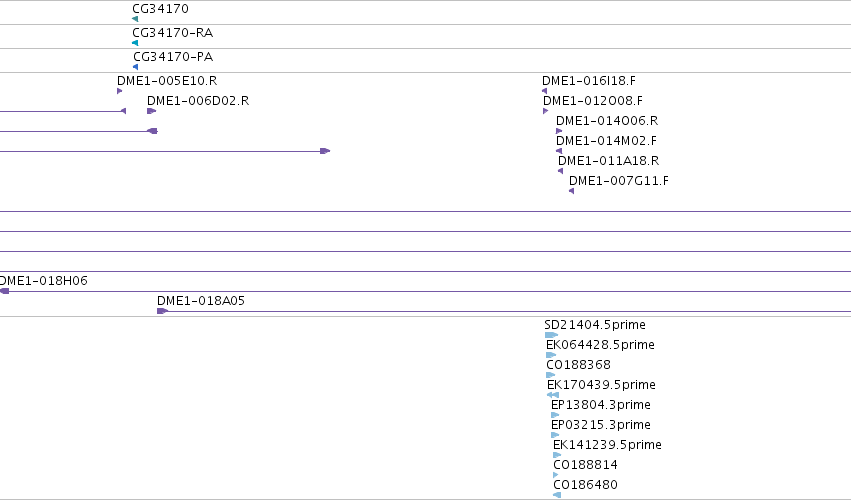Click the CG34170-RA transcript label
This screenshot has height=500, width=851.
point(173,33)
